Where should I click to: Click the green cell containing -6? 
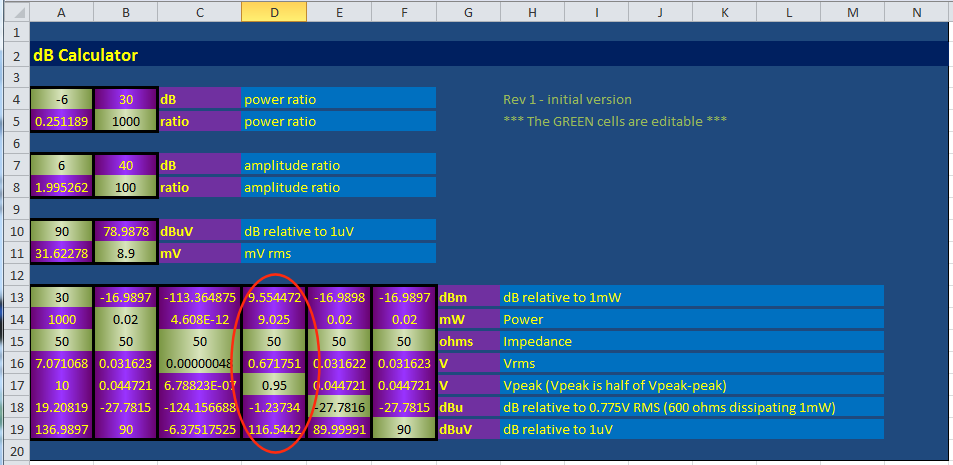click(61, 99)
